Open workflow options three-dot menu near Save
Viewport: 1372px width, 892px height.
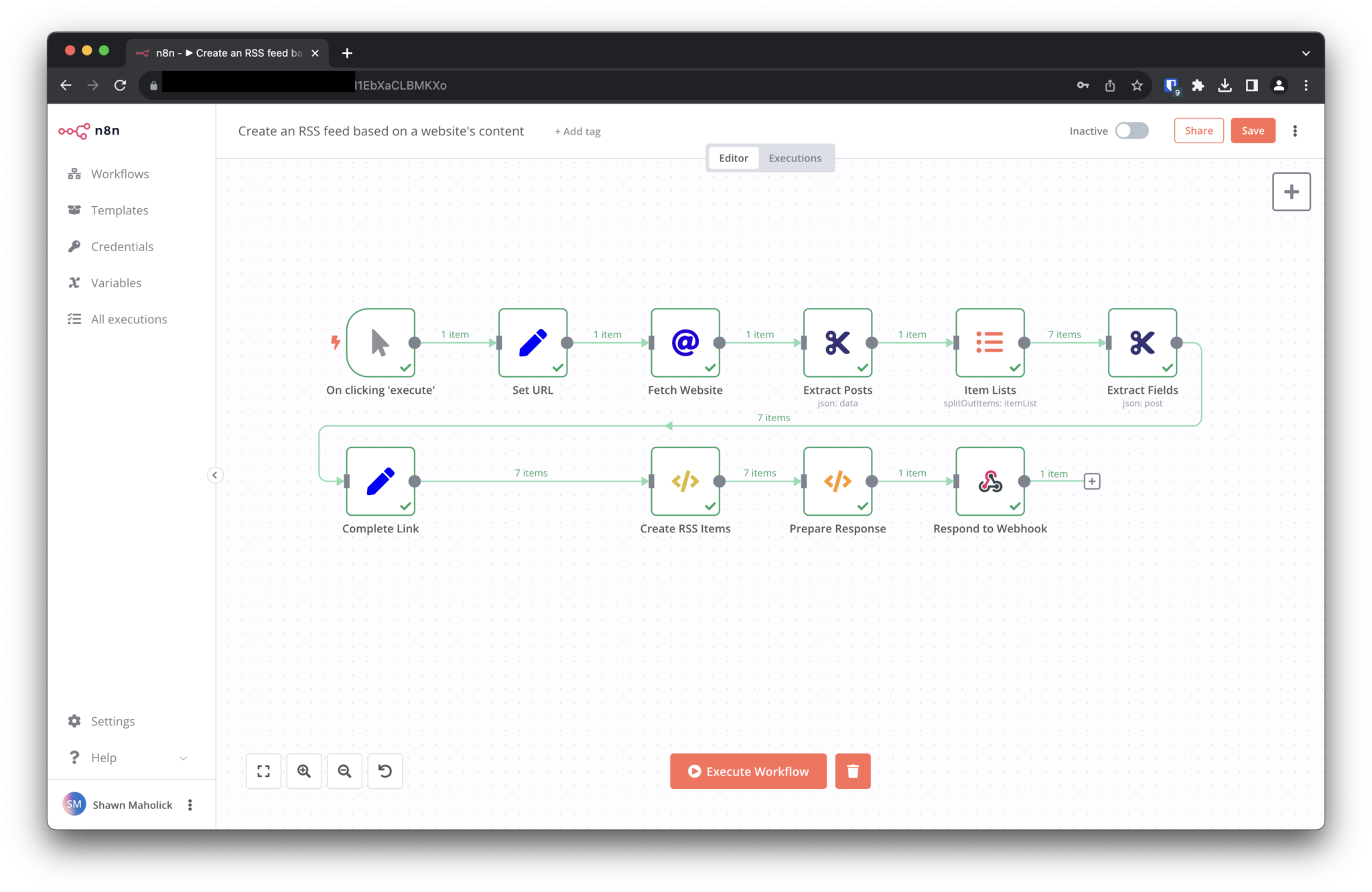point(1294,131)
